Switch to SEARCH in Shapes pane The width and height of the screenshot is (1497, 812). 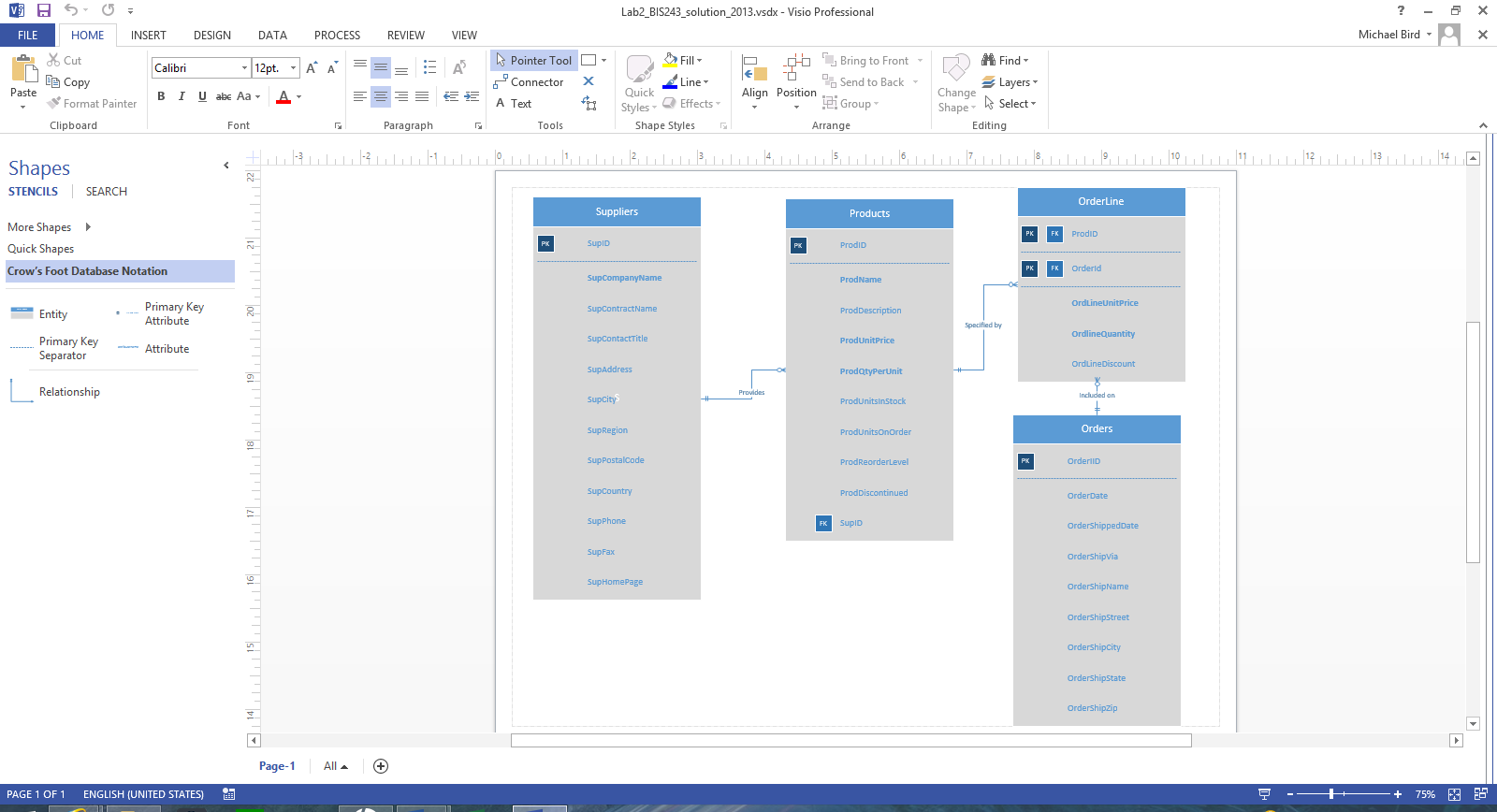pos(107,192)
